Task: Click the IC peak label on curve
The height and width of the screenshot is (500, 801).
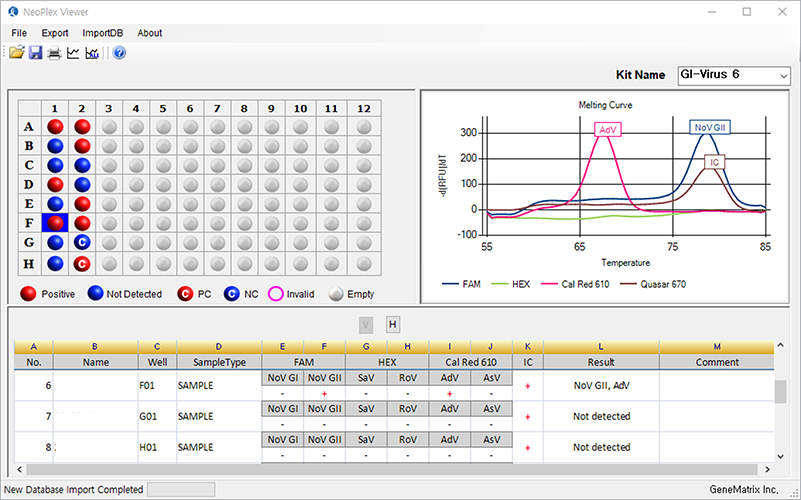Action: coord(714,162)
